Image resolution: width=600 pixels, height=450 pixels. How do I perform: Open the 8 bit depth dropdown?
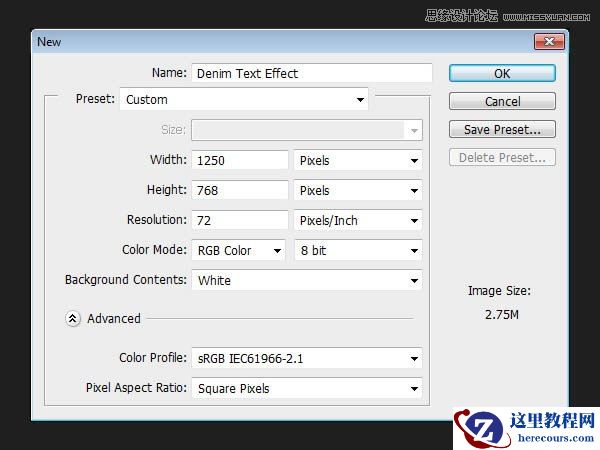358,250
